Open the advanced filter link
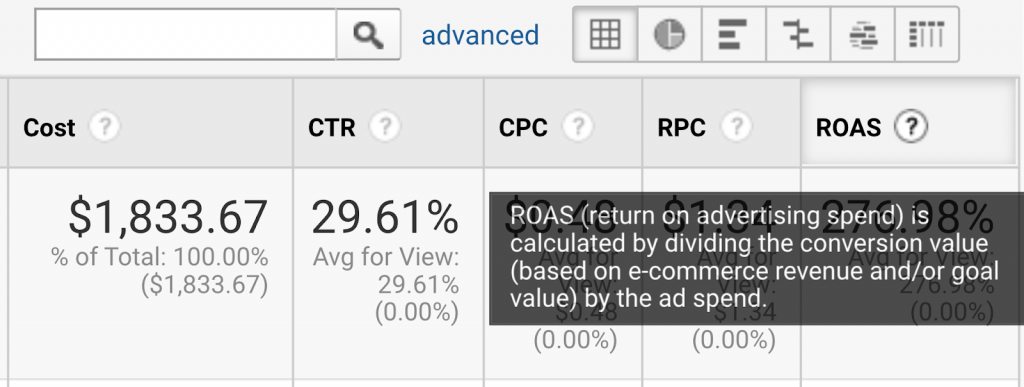 pyautogui.click(x=480, y=35)
